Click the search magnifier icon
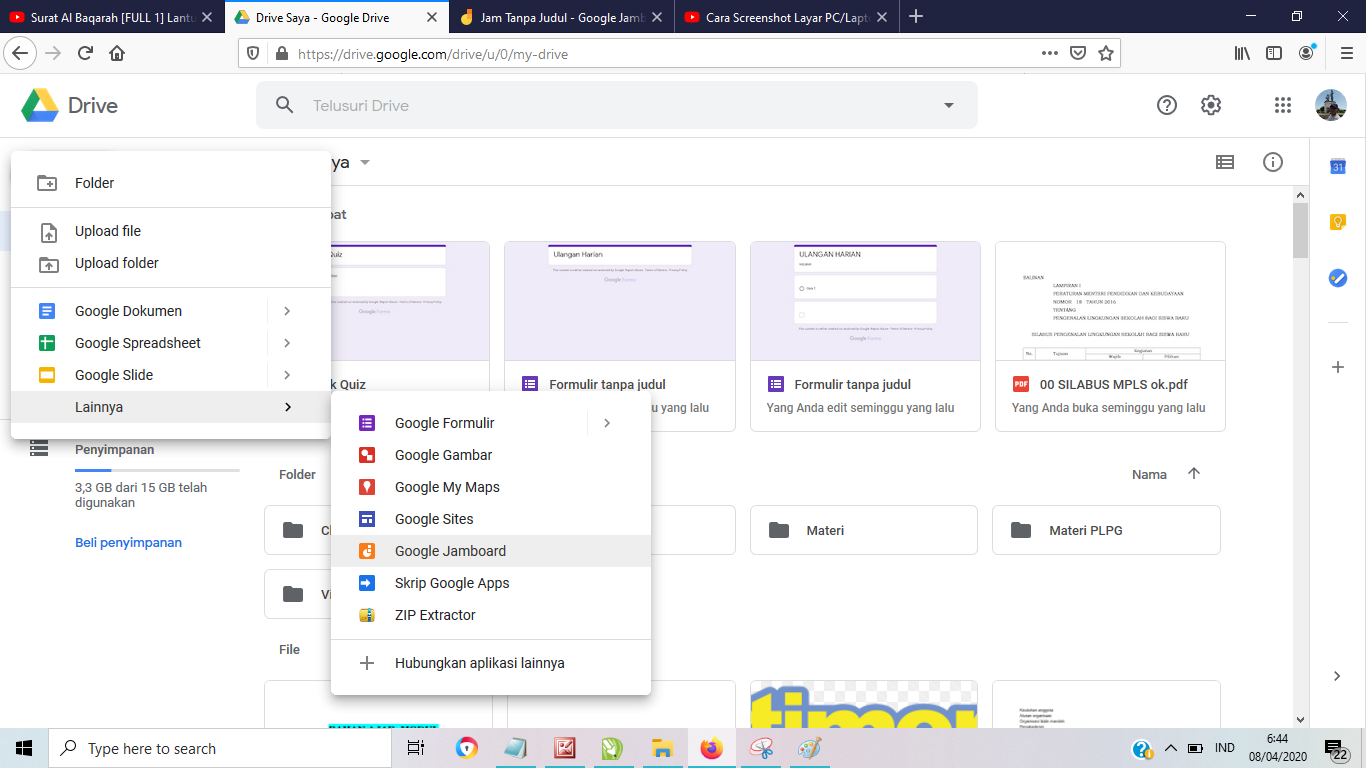The height and width of the screenshot is (768, 1366). click(x=285, y=105)
